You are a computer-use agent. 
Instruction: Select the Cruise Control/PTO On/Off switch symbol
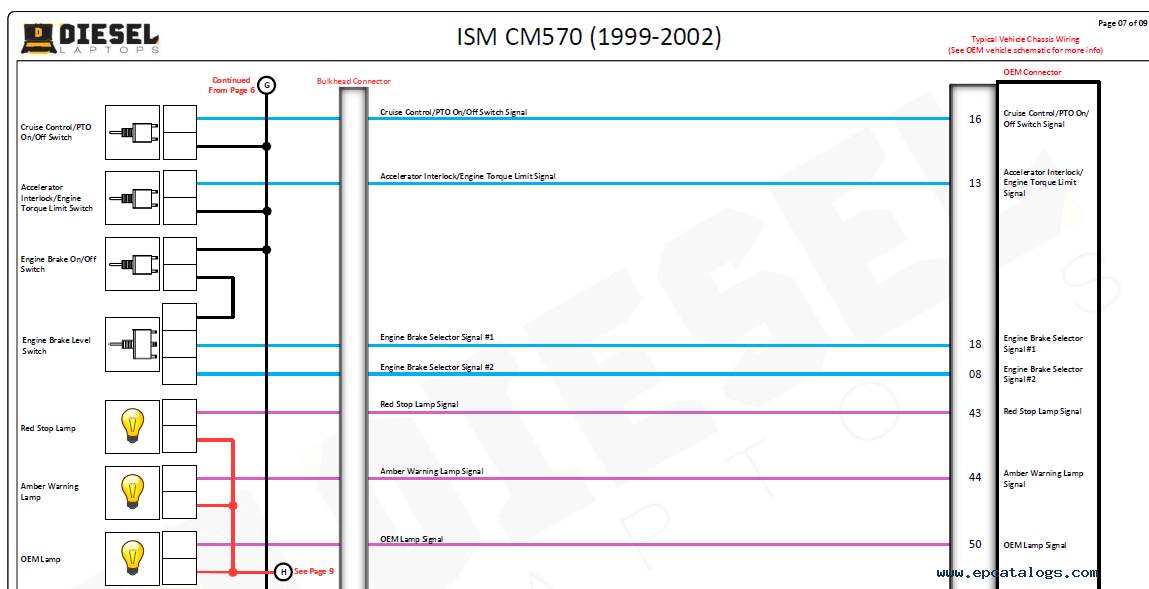coord(133,132)
